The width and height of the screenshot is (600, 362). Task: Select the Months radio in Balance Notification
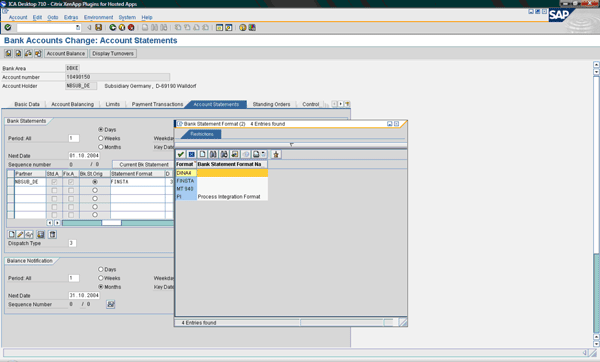(x=101, y=287)
